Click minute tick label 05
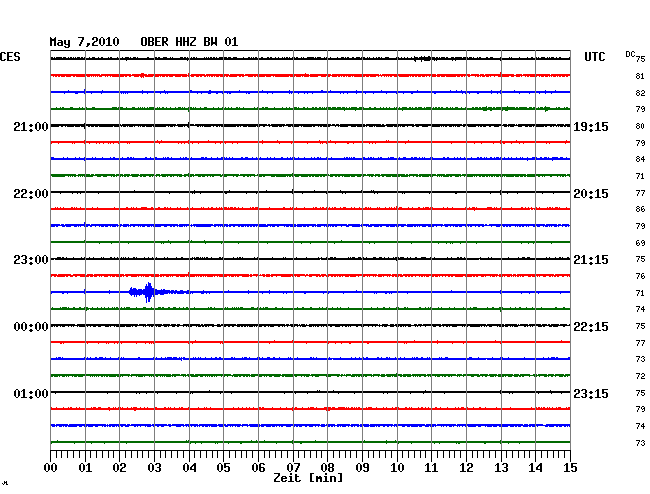 223,467
